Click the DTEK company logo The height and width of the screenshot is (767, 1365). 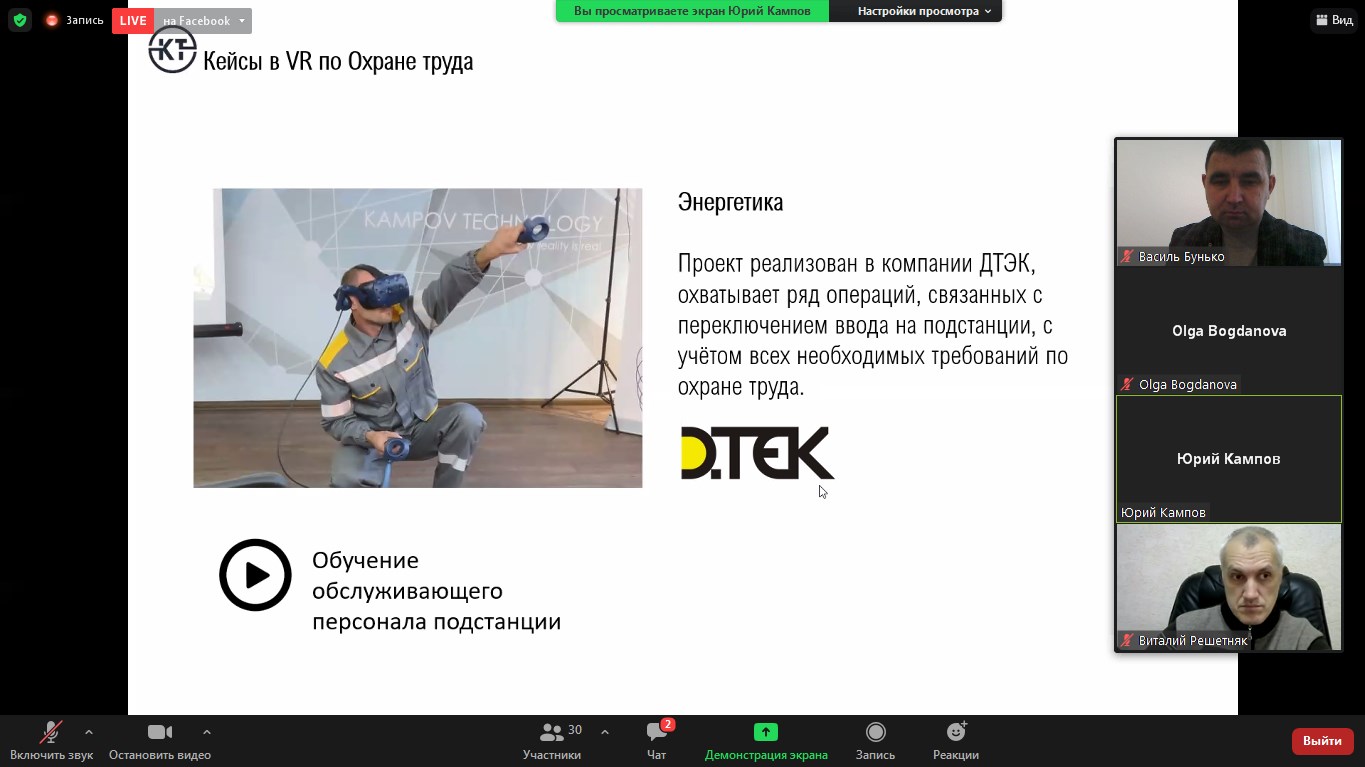click(x=757, y=453)
